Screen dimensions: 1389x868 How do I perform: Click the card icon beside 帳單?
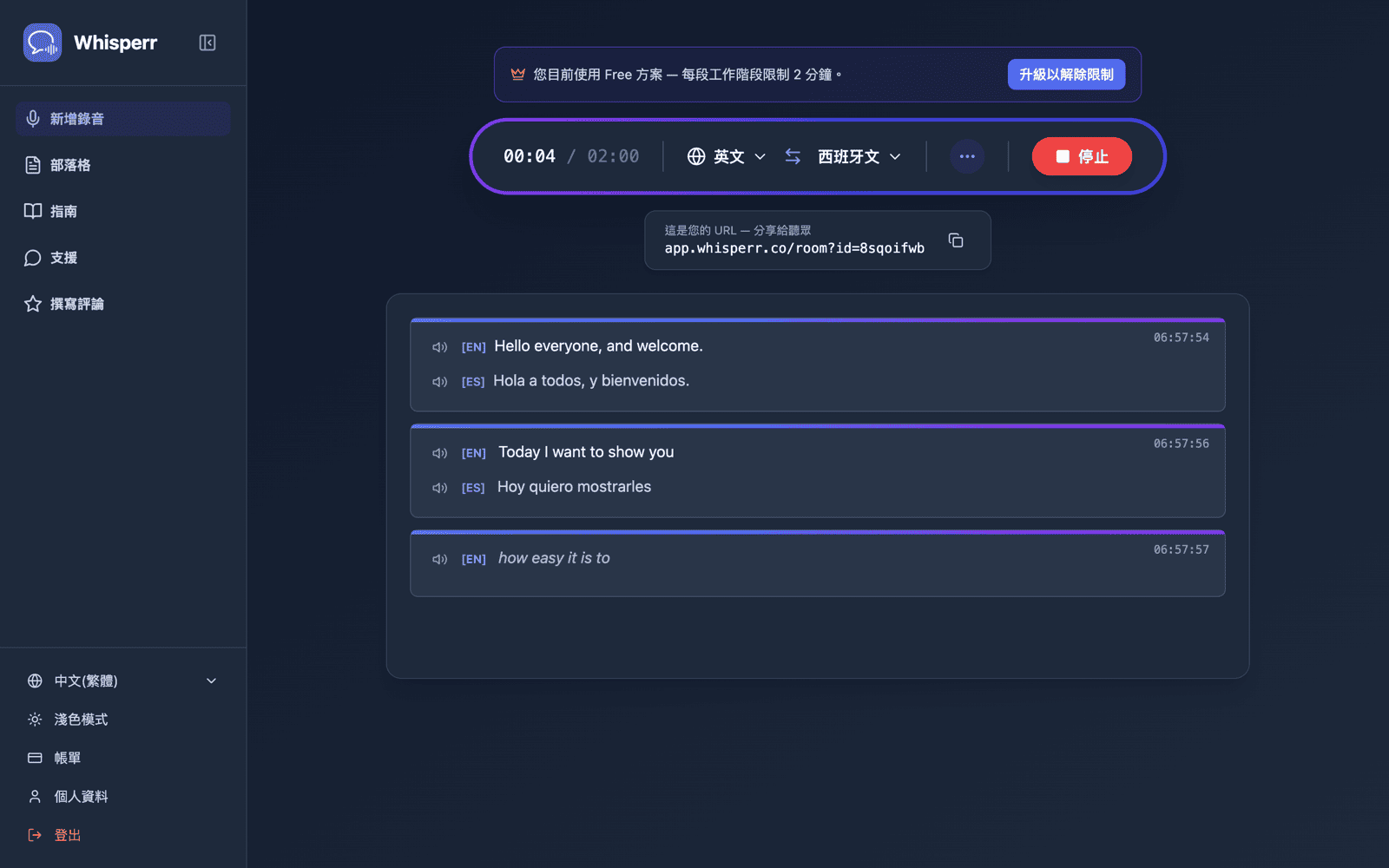pyautogui.click(x=35, y=758)
